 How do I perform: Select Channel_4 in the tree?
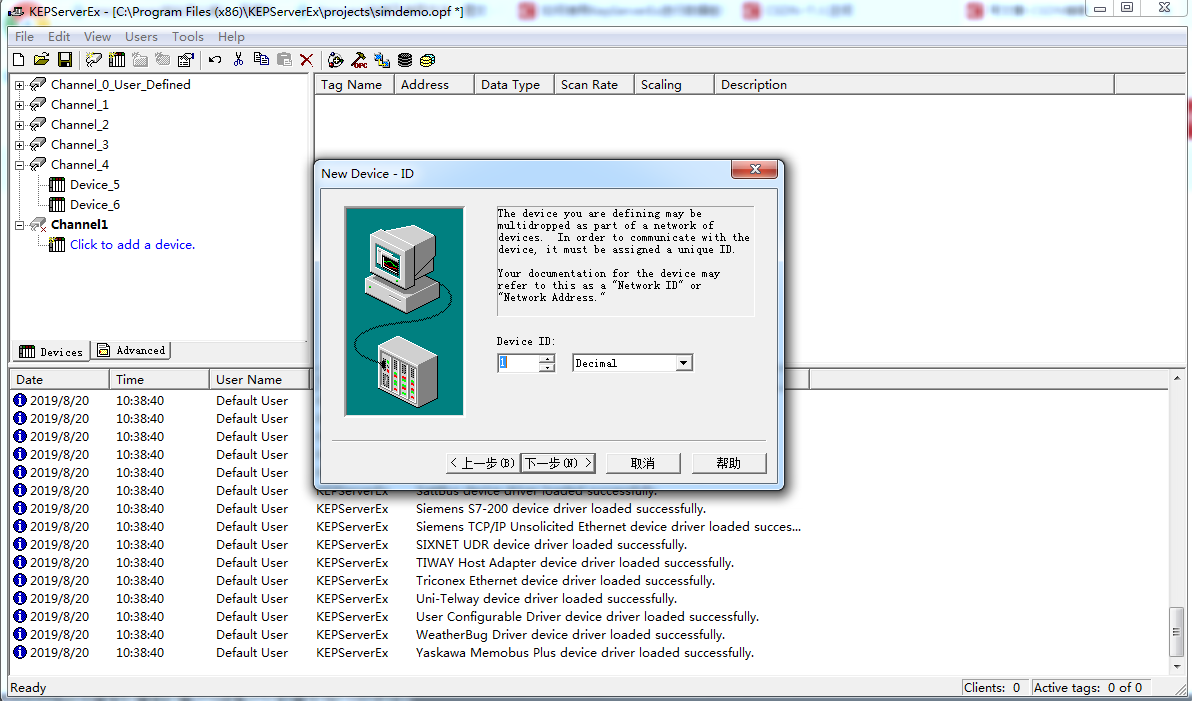pos(80,164)
